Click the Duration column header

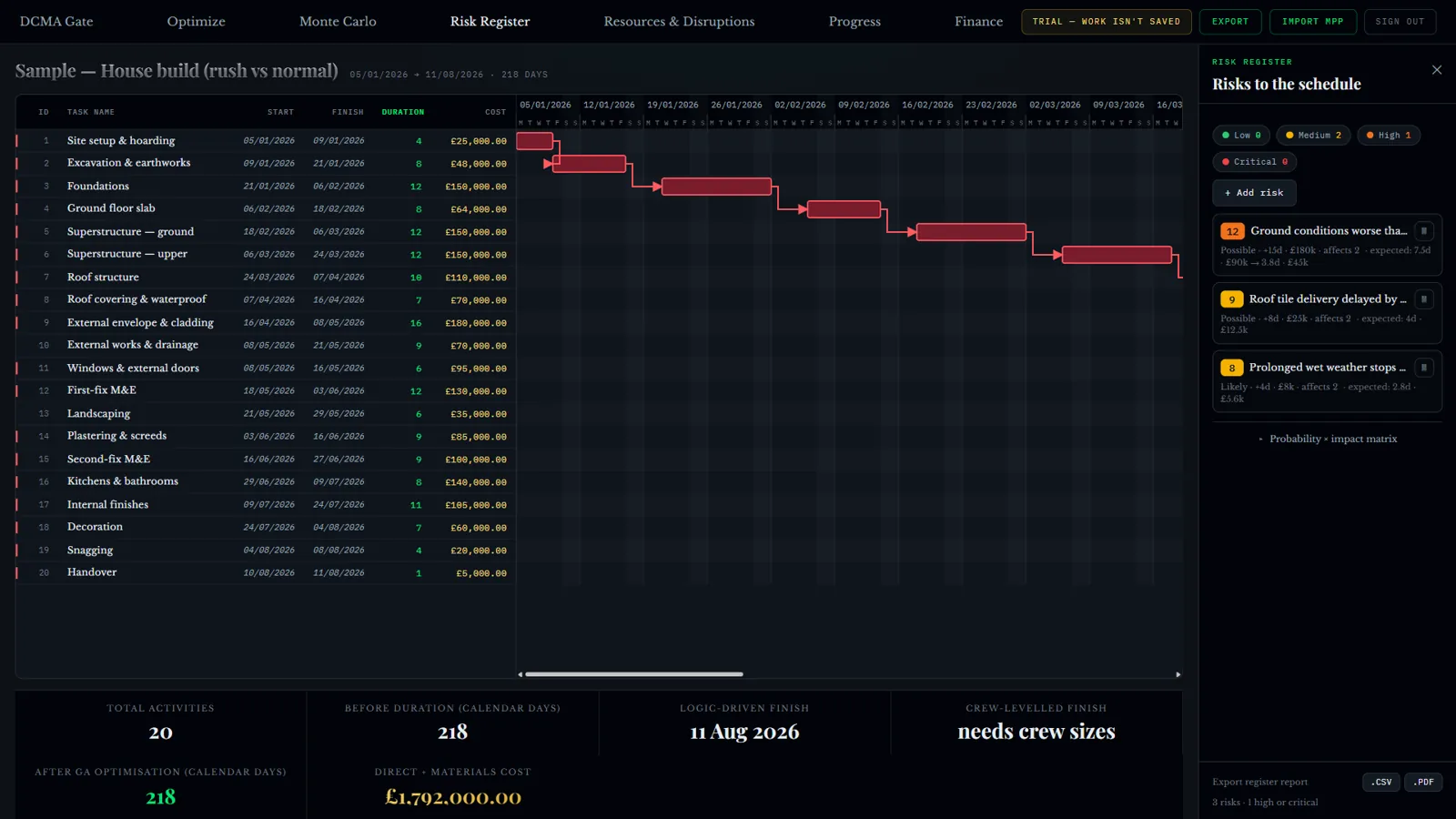coord(403,112)
